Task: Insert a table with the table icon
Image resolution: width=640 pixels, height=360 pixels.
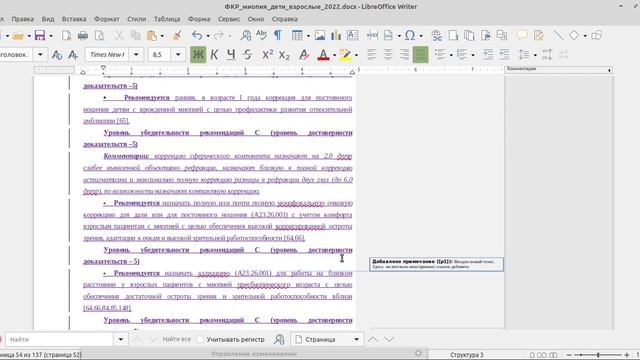Action: 297,36
